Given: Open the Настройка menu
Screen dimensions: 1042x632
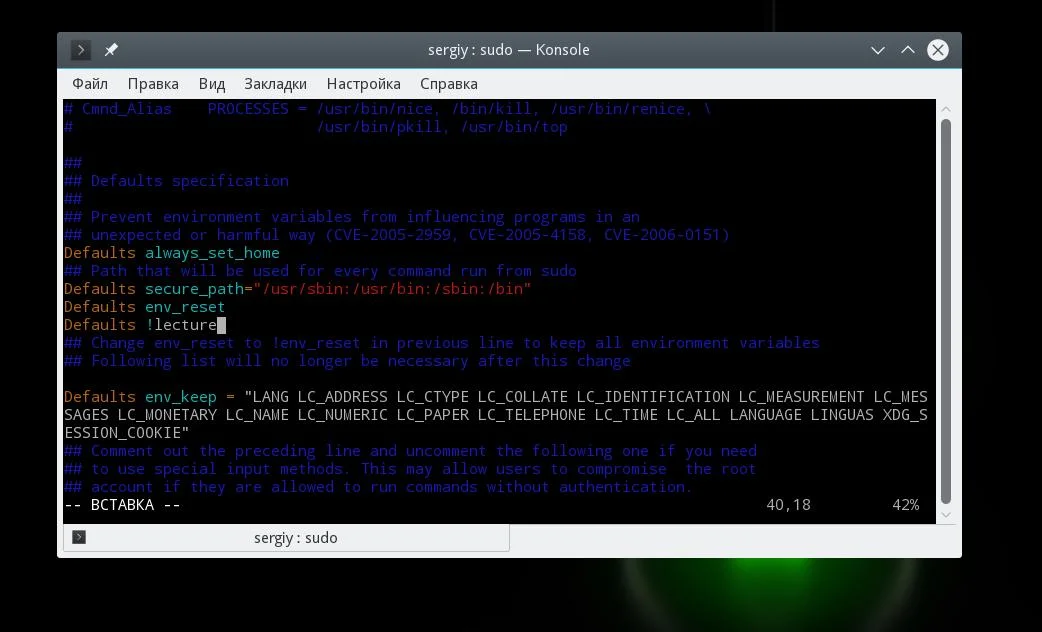Looking at the screenshot, I should tap(364, 84).
